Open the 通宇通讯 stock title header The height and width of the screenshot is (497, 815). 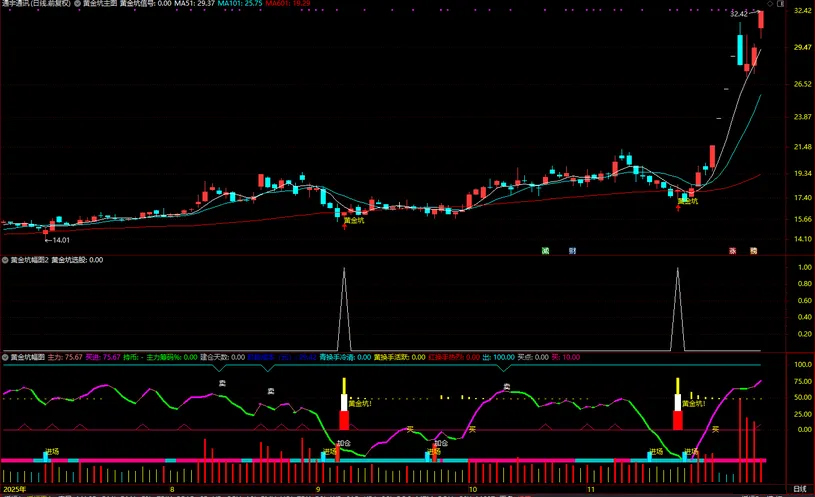17,4
